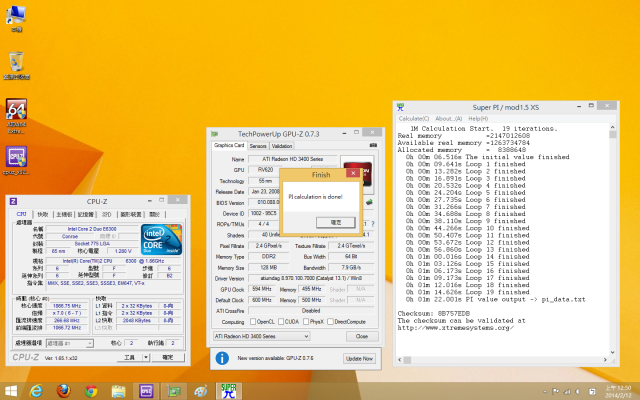
Task: Open the Paint taskbar icon
Action: (x=201, y=391)
